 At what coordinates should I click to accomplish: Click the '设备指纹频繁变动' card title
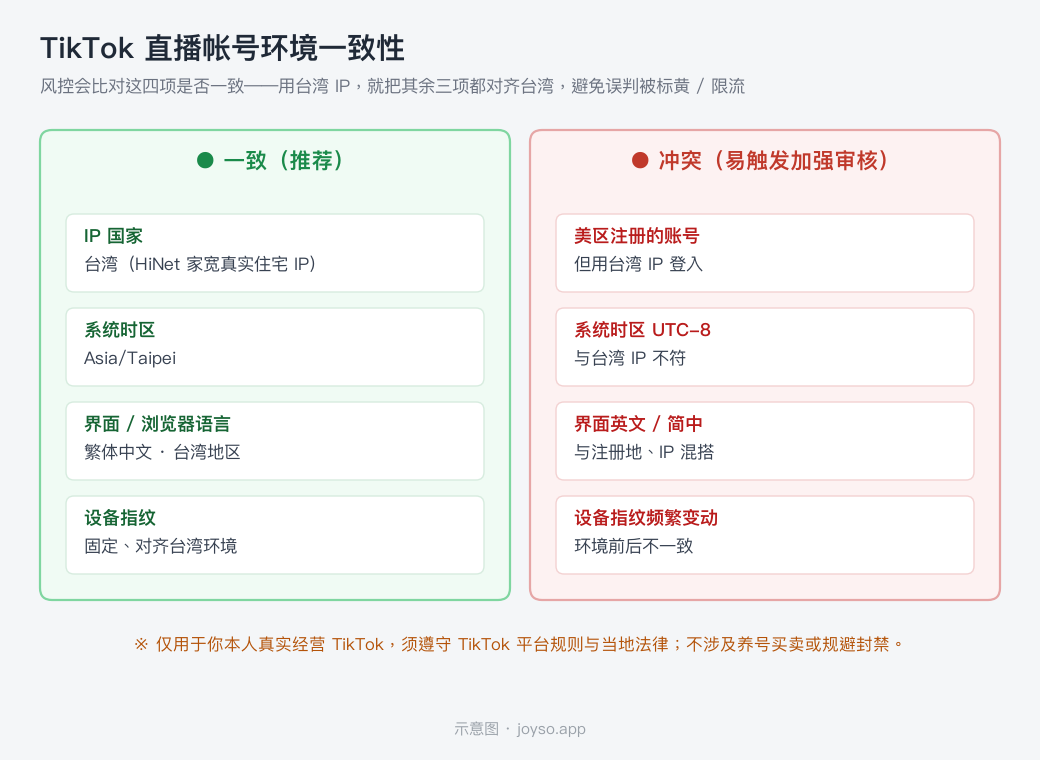pyautogui.click(x=646, y=518)
